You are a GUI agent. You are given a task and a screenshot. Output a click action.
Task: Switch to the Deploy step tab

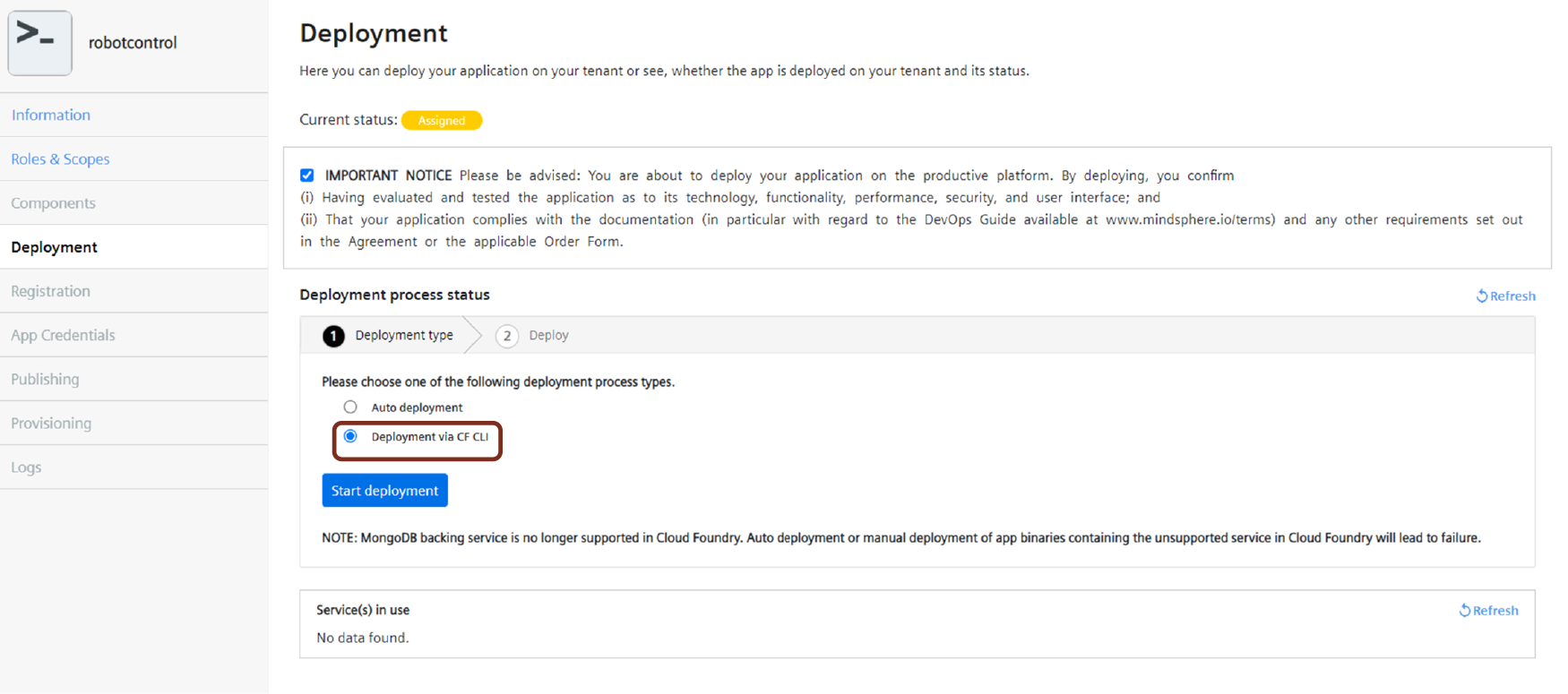coord(533,336)
